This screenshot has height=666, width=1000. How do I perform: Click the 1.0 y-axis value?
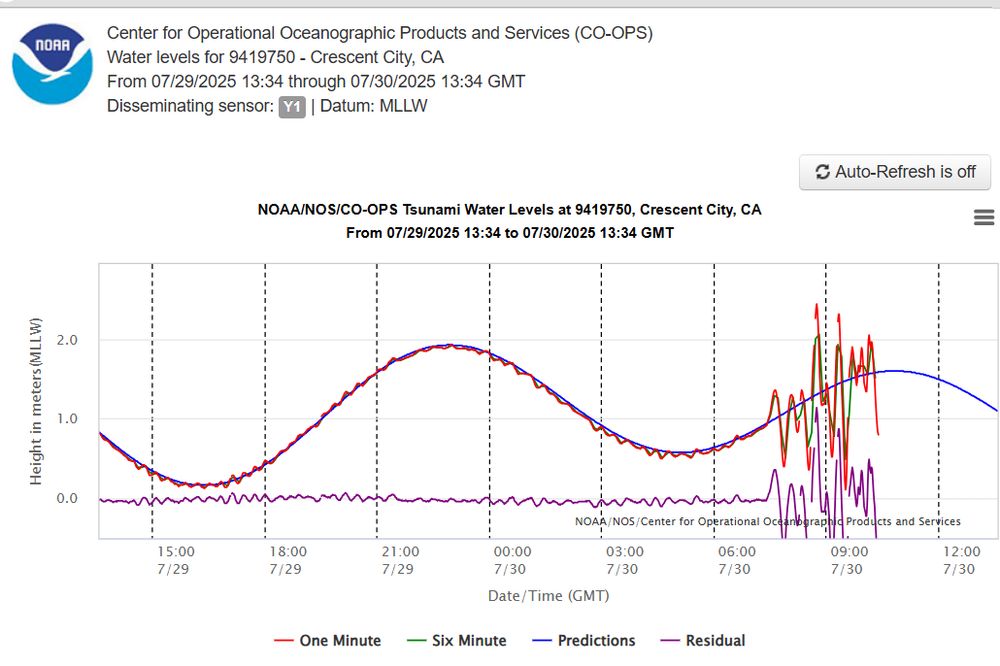click(x=67, y=419)
